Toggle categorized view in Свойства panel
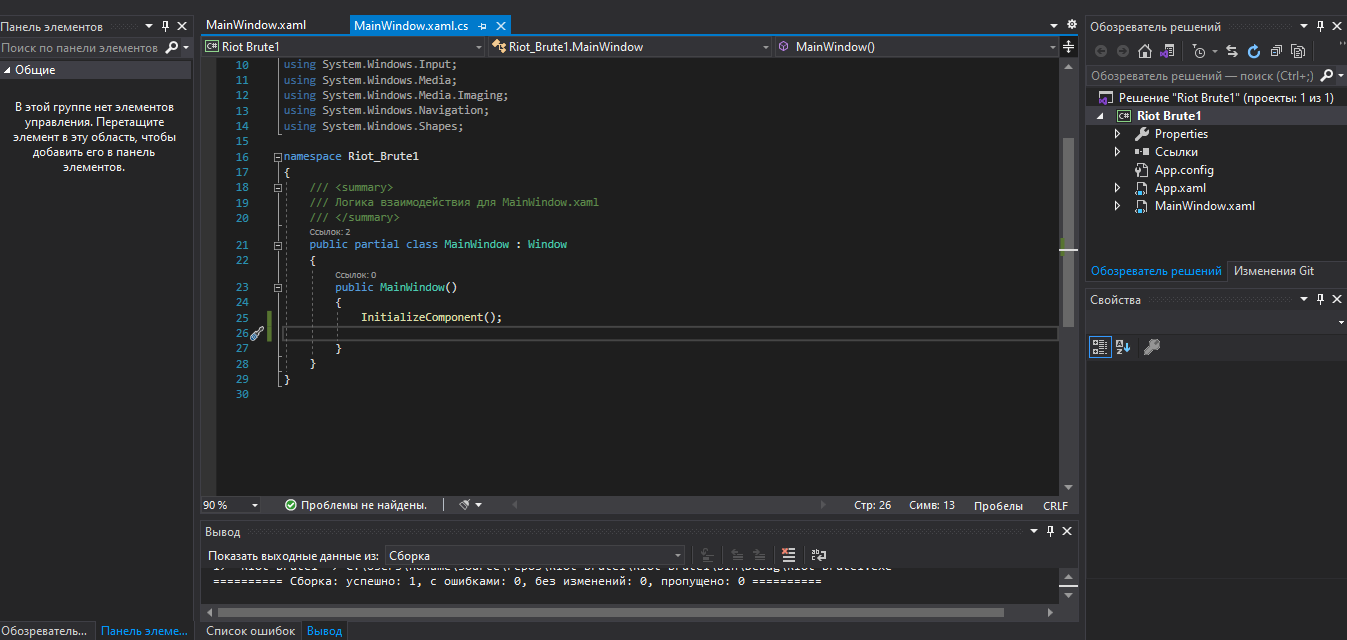 tap(1100, 347)
